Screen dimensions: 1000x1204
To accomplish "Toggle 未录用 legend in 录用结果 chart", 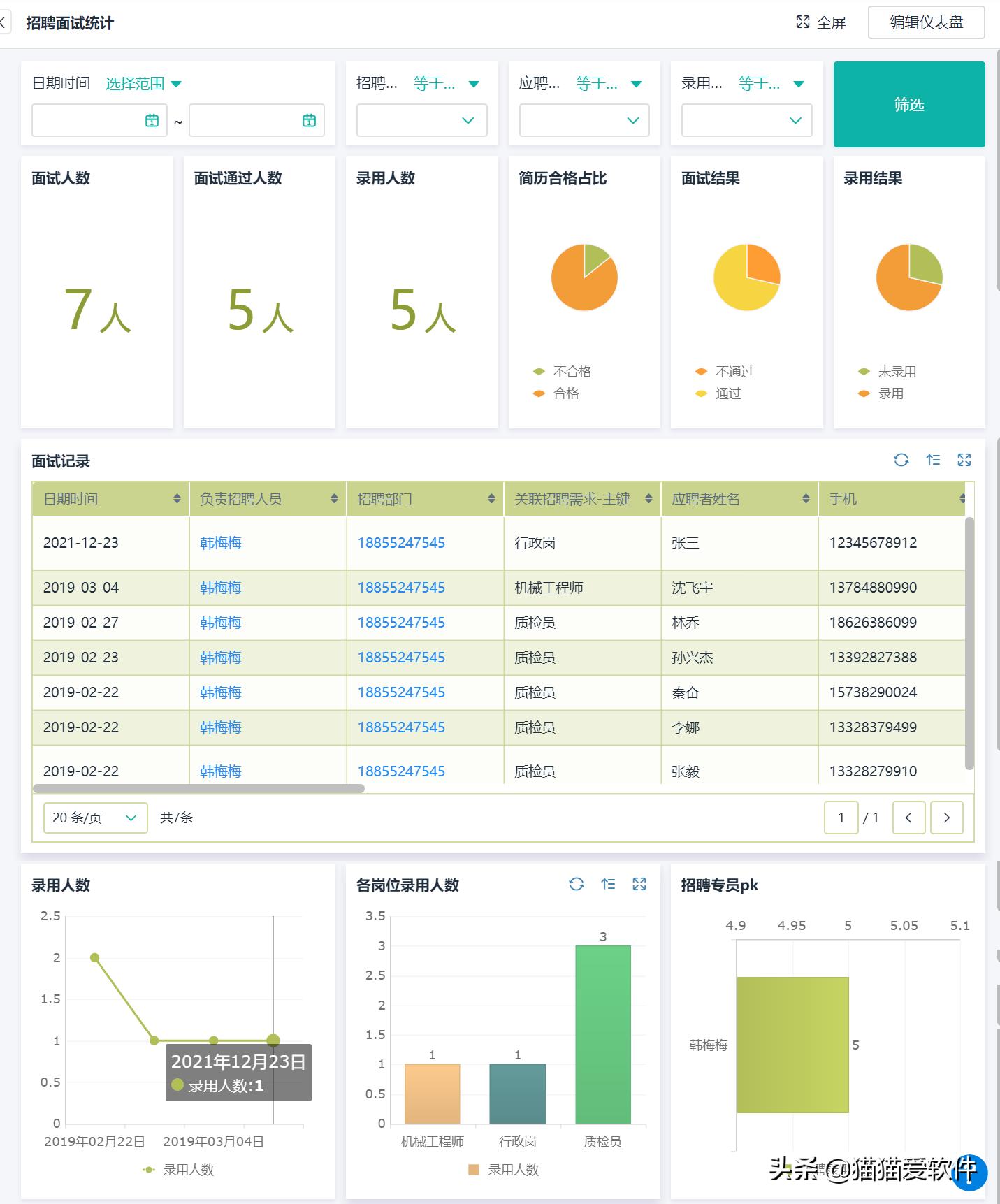I will pyautogui.click(x=887, y=371).
